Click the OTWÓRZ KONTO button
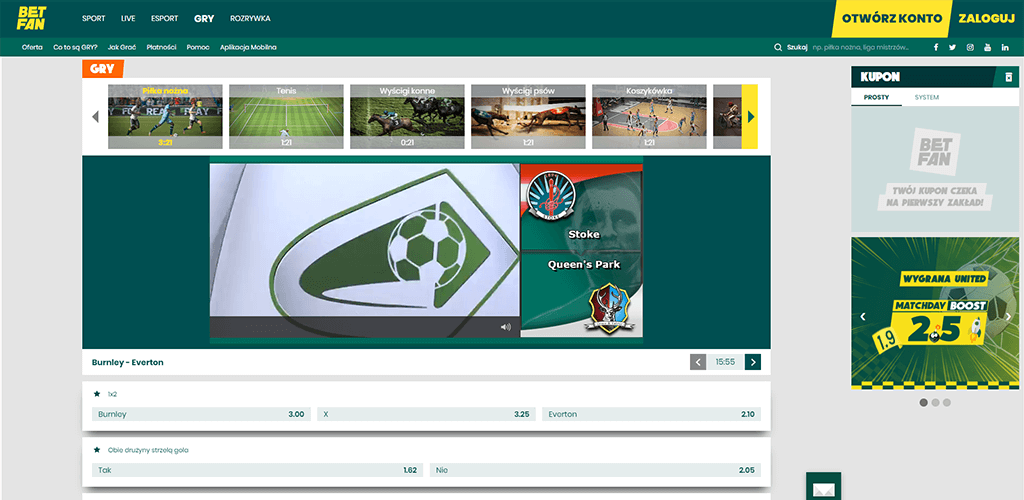This screenshot has height=500, width=1024. [891, 18]
